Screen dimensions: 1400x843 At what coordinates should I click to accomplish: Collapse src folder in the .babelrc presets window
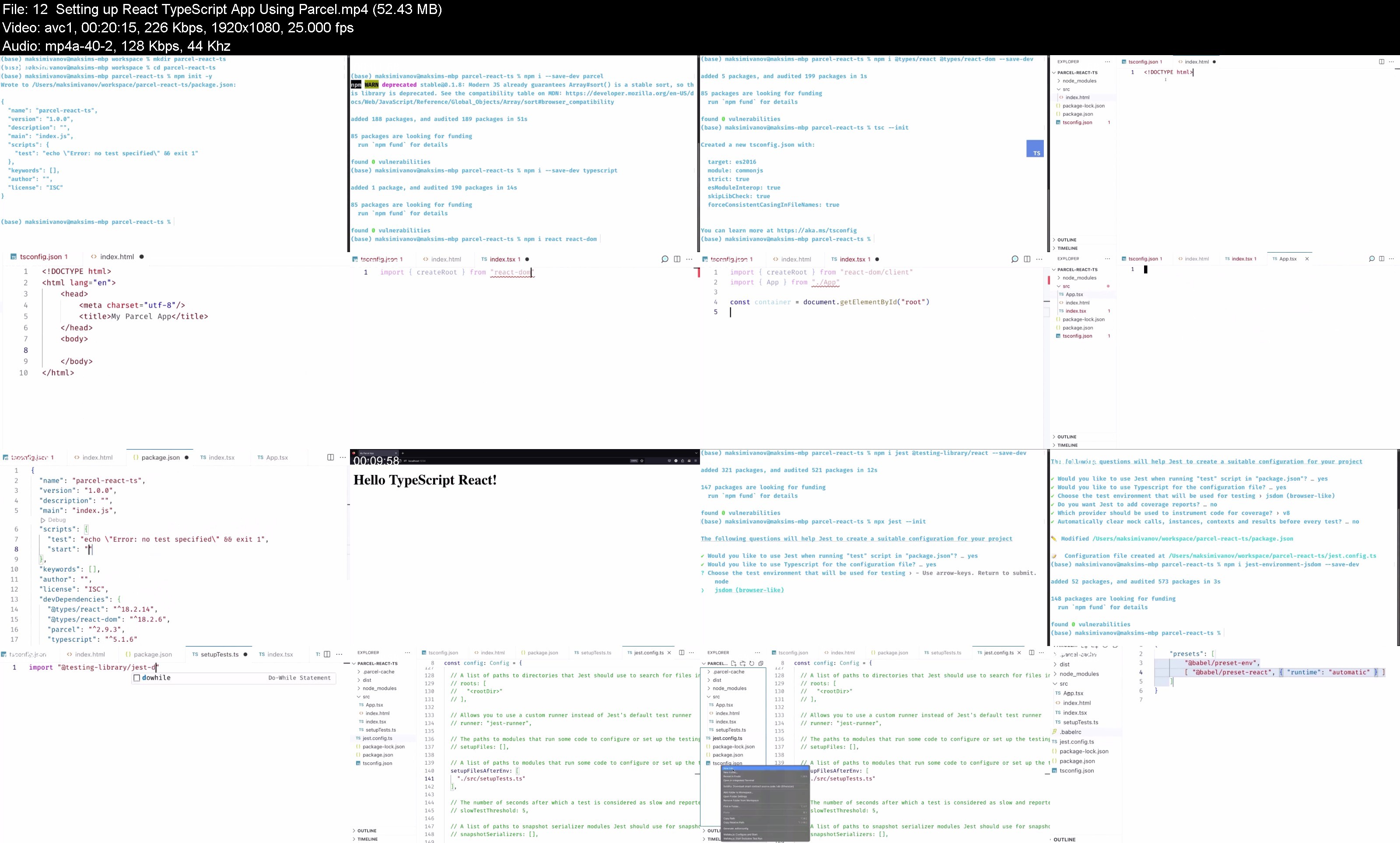[x=1055, y=683]
